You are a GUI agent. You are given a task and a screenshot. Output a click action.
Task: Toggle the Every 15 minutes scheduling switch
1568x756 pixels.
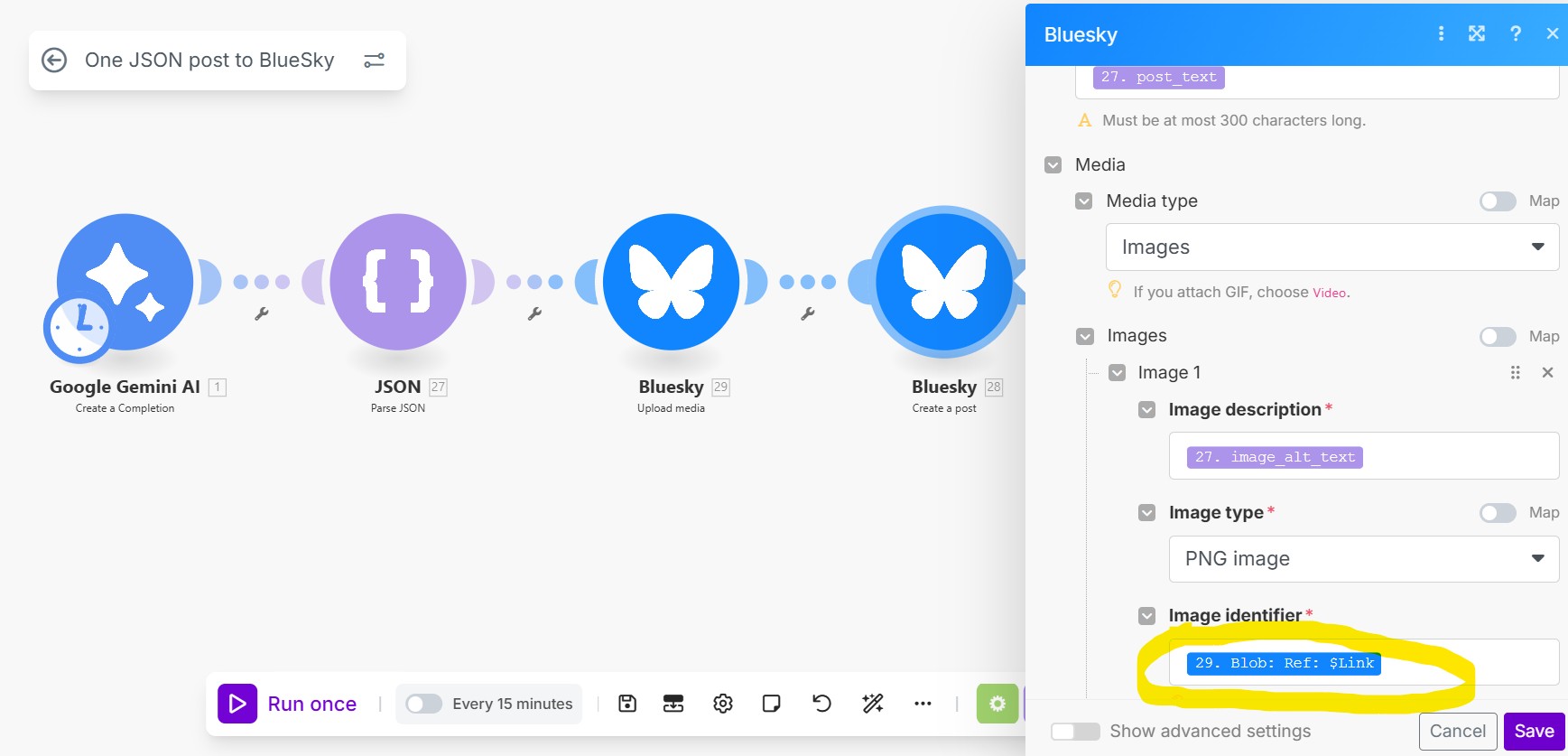423,704
